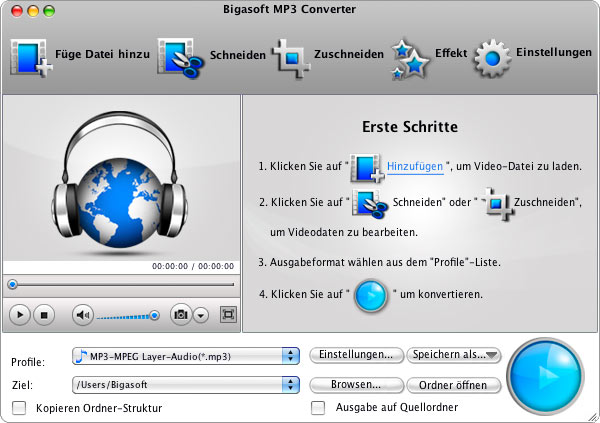Click the Einstellungen... button beside Profile
Viewport: 600px width, 423px height.
point(356,355)
